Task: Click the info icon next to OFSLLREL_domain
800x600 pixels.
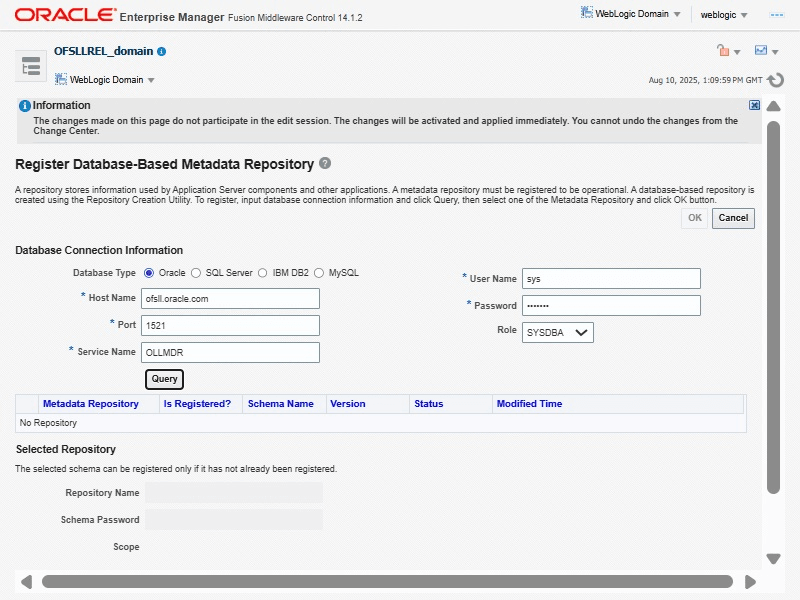Action: 162,52
